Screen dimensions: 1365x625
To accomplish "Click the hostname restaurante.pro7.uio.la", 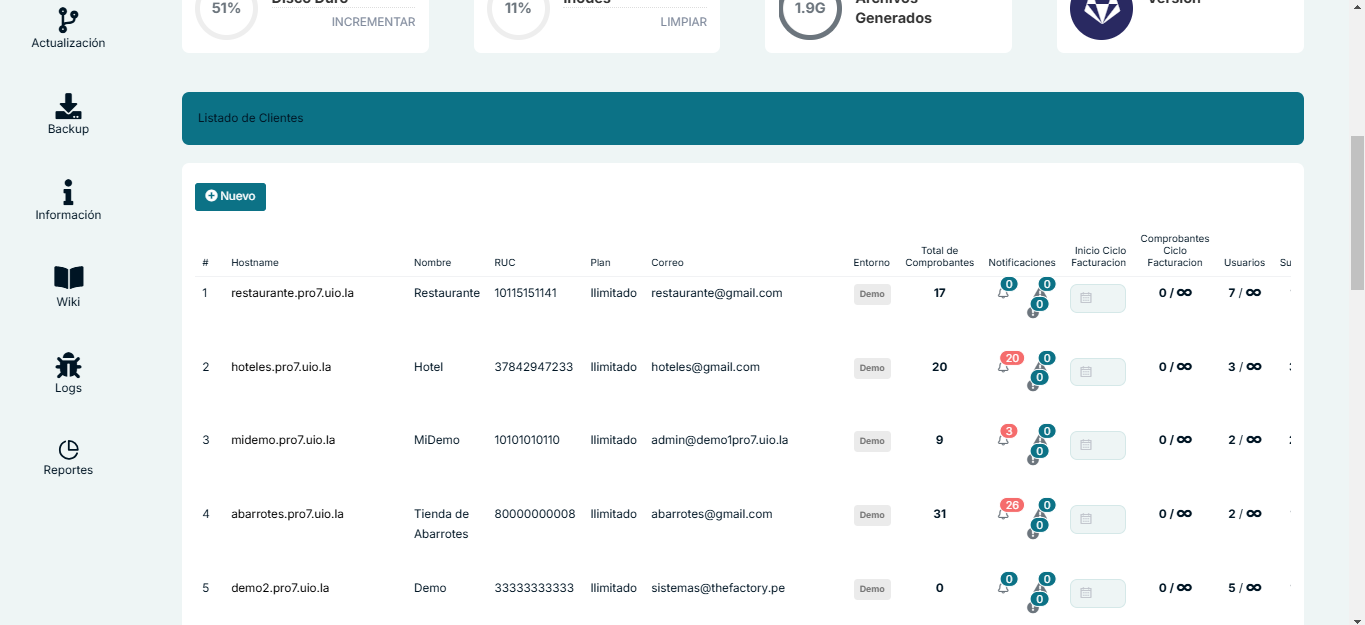I will tap(292, 293).
